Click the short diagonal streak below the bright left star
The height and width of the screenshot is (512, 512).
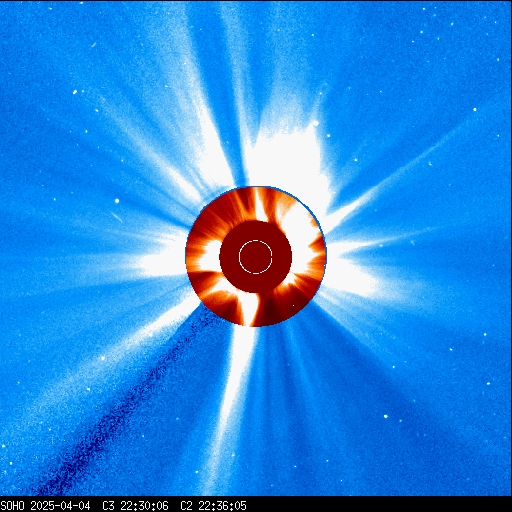pos(116,217)
